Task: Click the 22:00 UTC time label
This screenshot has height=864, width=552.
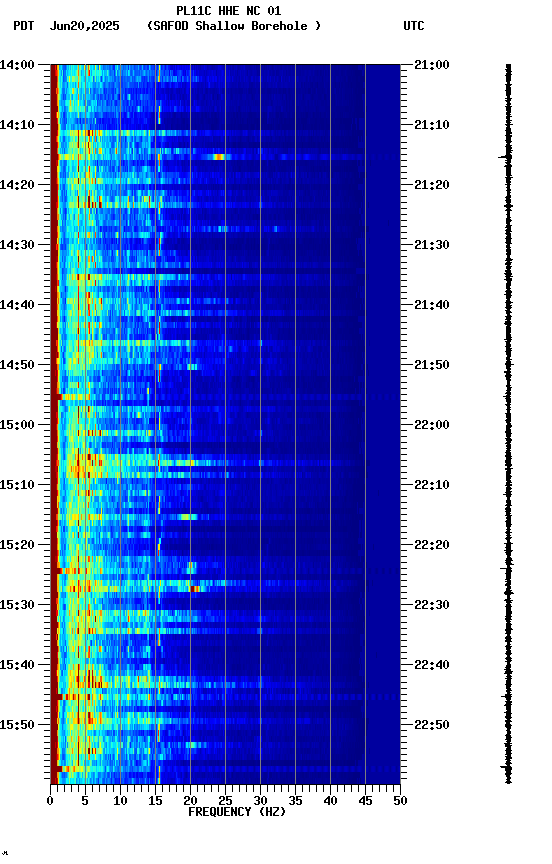Action: pos(432,425)
